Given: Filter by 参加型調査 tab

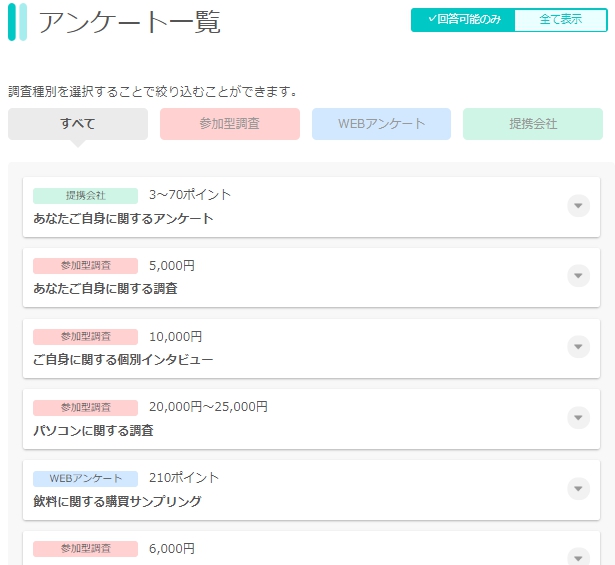Looking at the screenshot, I should (230, 124).
